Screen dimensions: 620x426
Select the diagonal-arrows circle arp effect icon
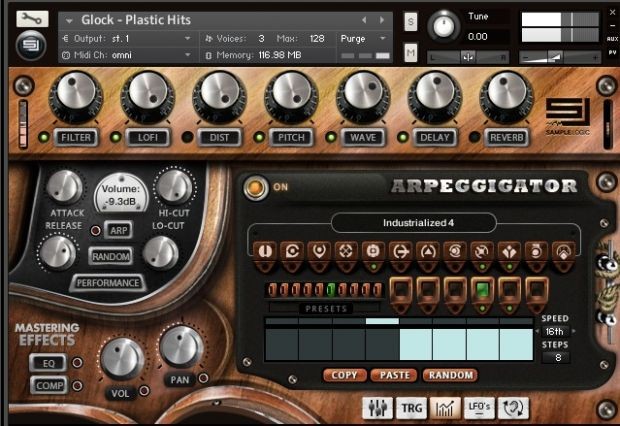(482, 251)
